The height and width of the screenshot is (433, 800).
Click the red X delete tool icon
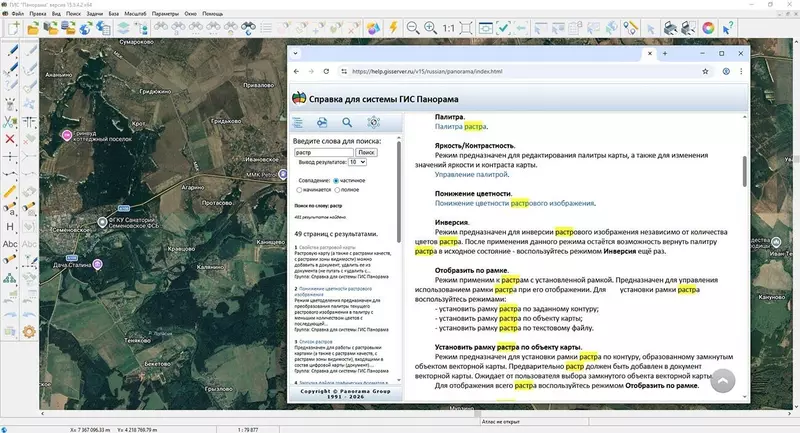click(11, 139)
